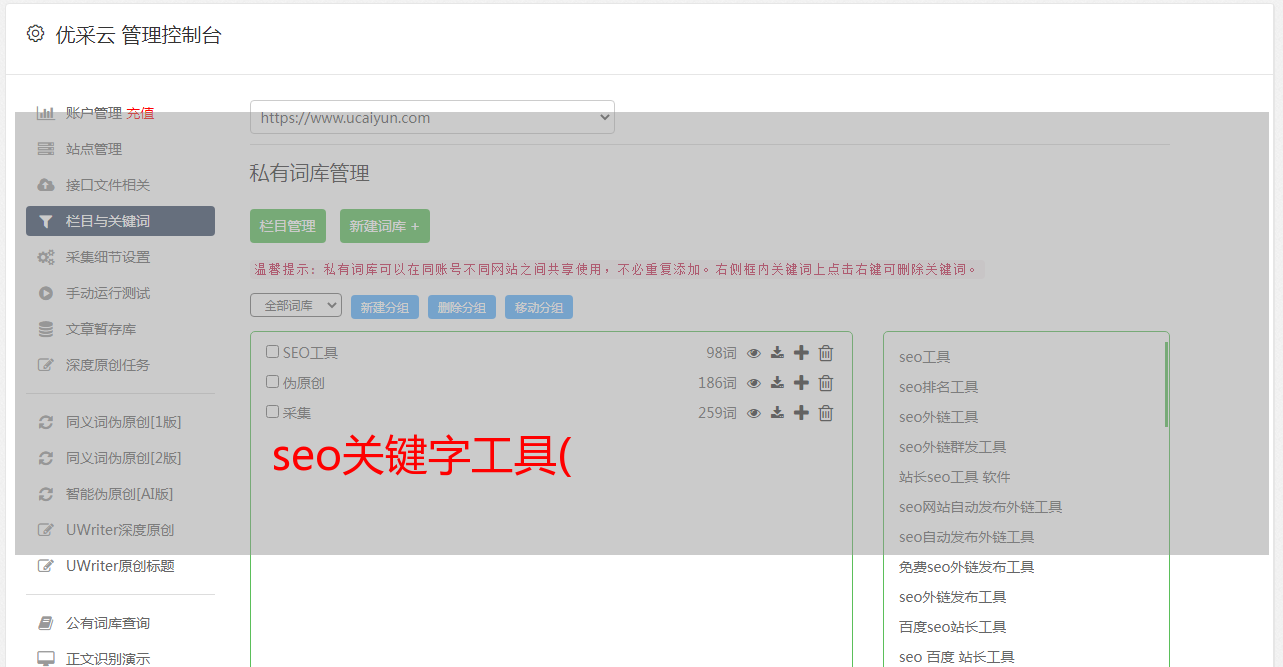The image size is (1283, 667).
Task: Download the 伪原创 word library
Action: [x=777, y=383]
